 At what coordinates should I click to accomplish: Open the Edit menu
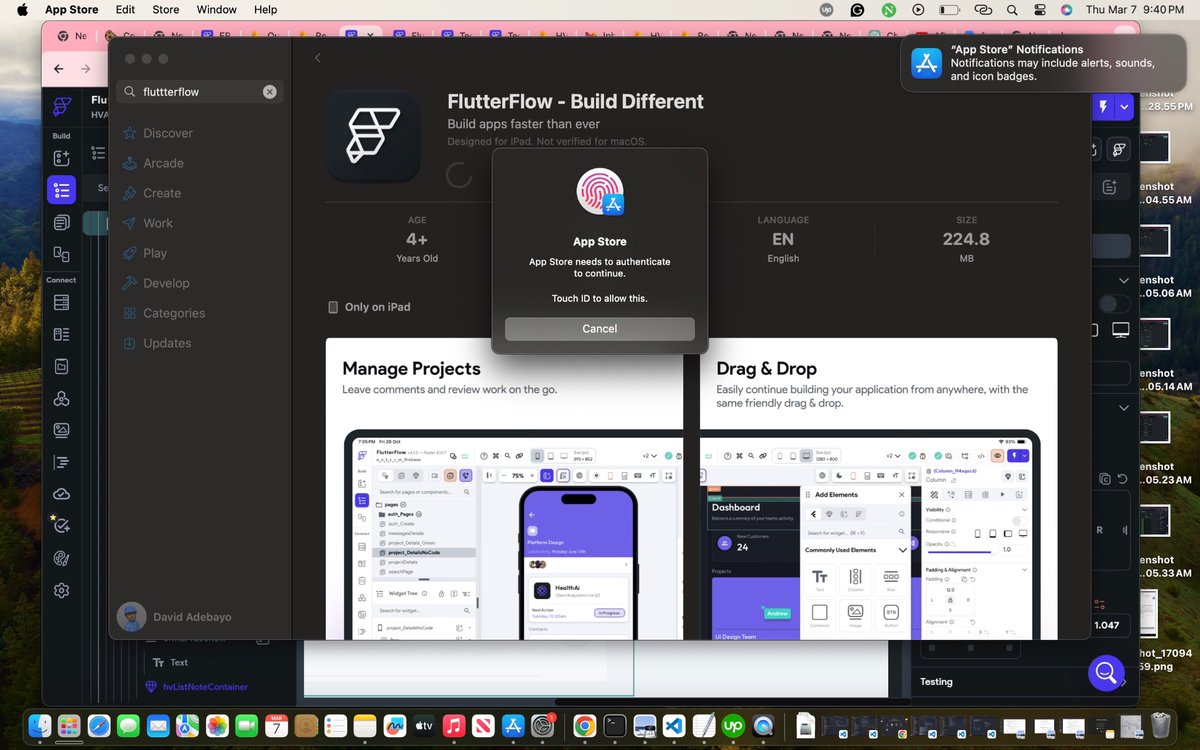tap(125, 9)
